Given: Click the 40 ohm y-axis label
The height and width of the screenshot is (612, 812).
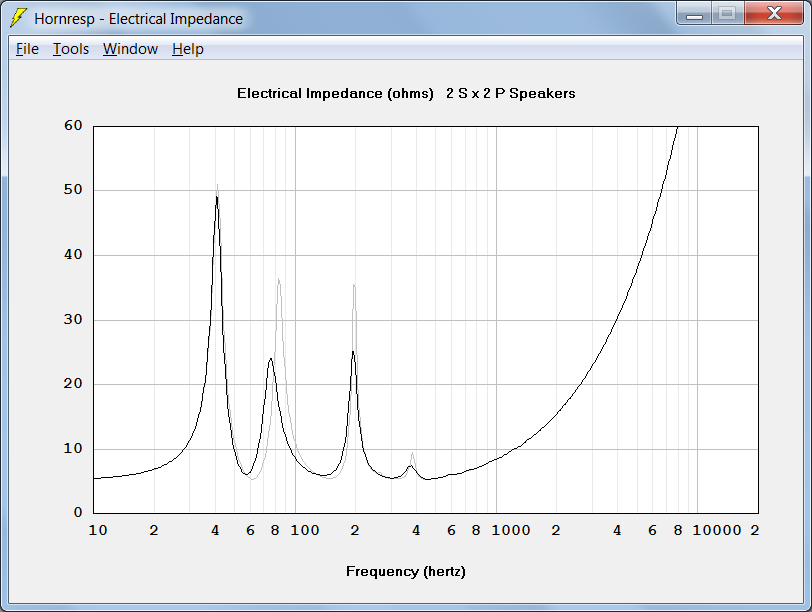Looking at the screenshot, I should pos(73,254).
